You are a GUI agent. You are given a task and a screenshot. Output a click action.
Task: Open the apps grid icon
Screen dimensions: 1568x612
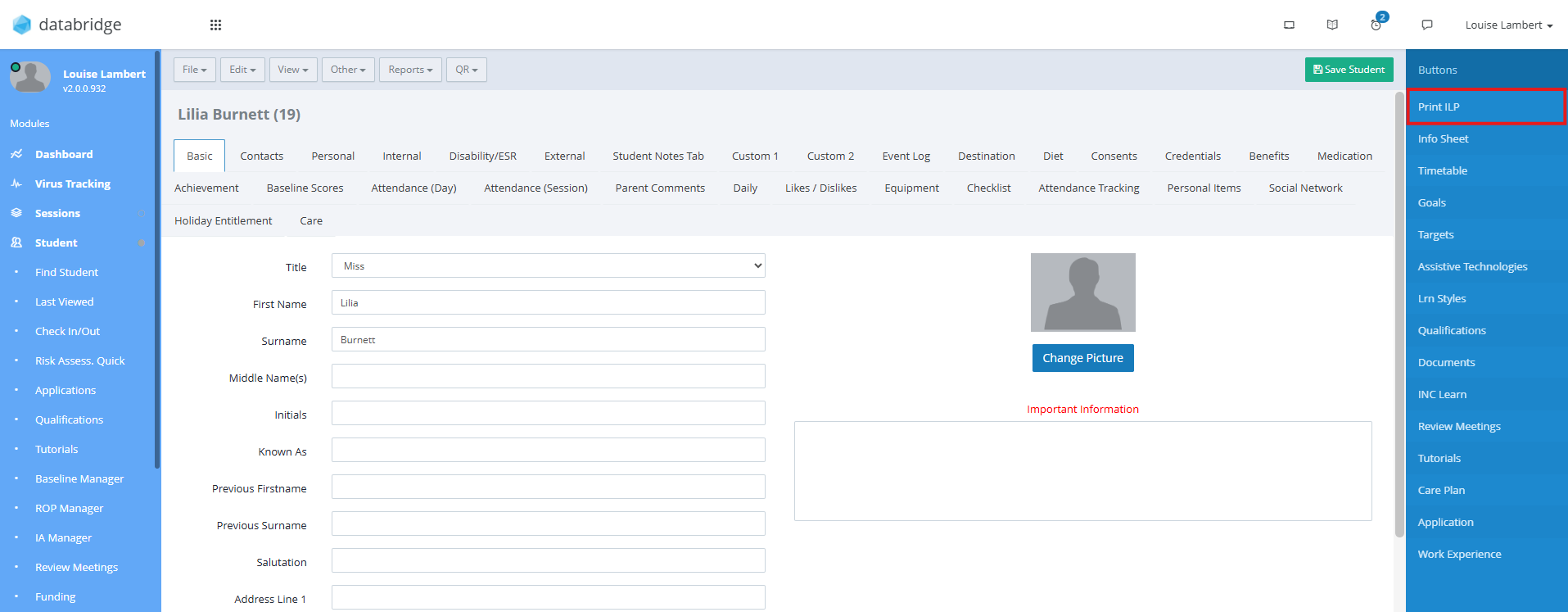tap(215, 25)
